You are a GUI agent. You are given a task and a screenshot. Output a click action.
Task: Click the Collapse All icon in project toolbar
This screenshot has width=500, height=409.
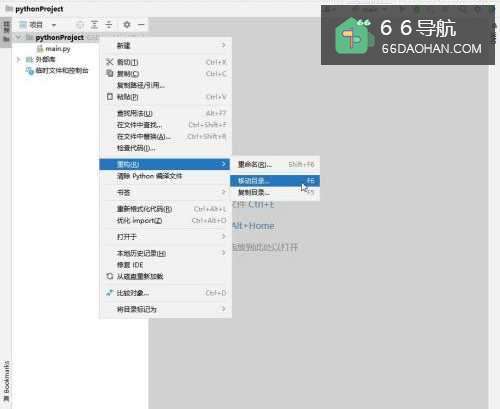[x=109, y=25]
